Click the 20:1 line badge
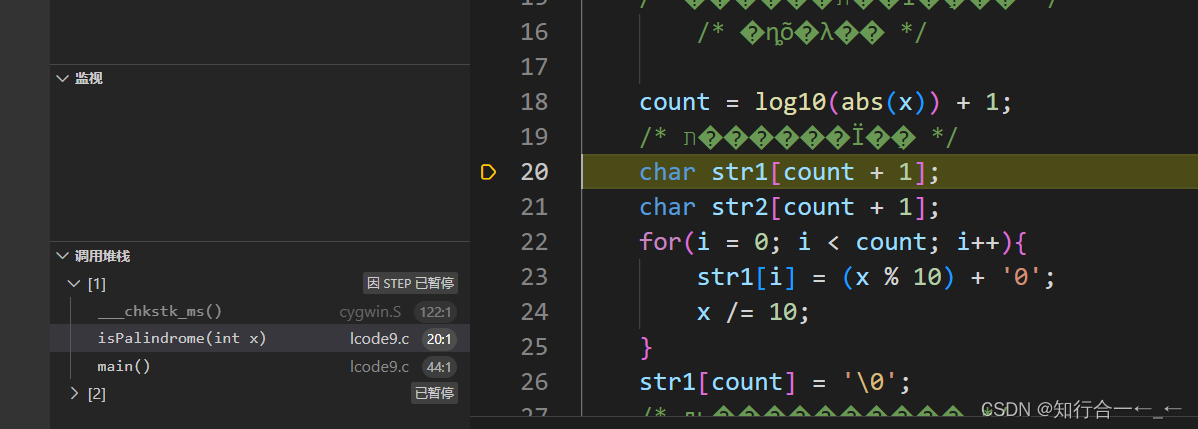 pos(439,339)
